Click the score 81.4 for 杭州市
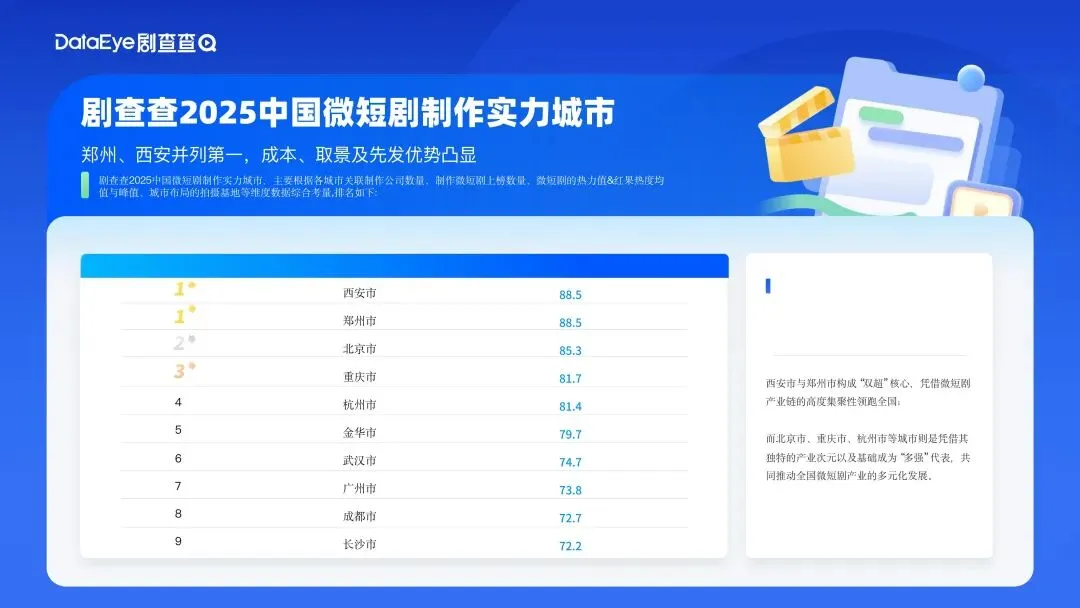The width and height of the screenshot is (1080, 608). coord(570,406)
